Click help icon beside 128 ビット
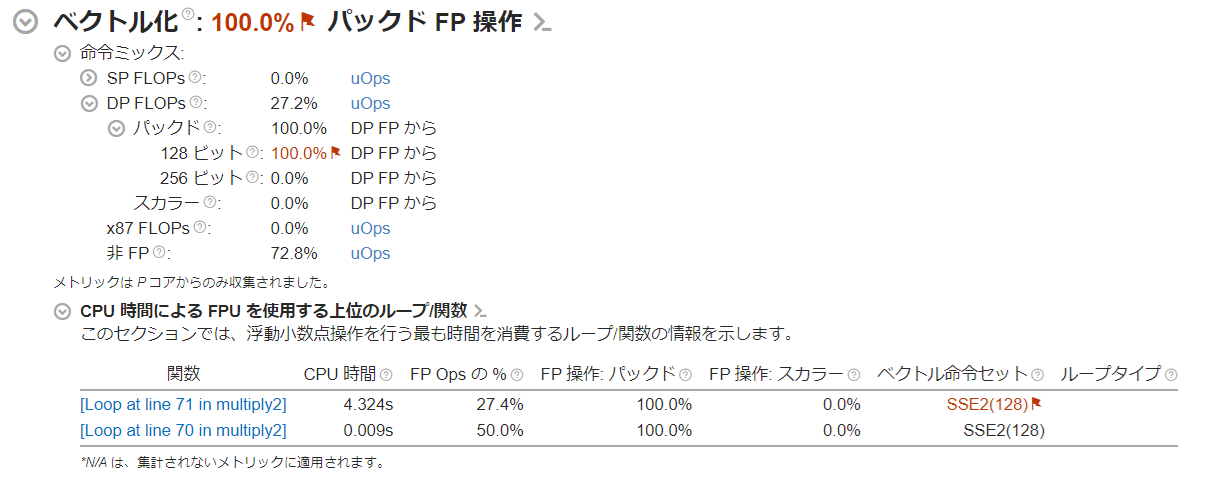This screenshot has height=484, width=1224. (x=253, y=152)
